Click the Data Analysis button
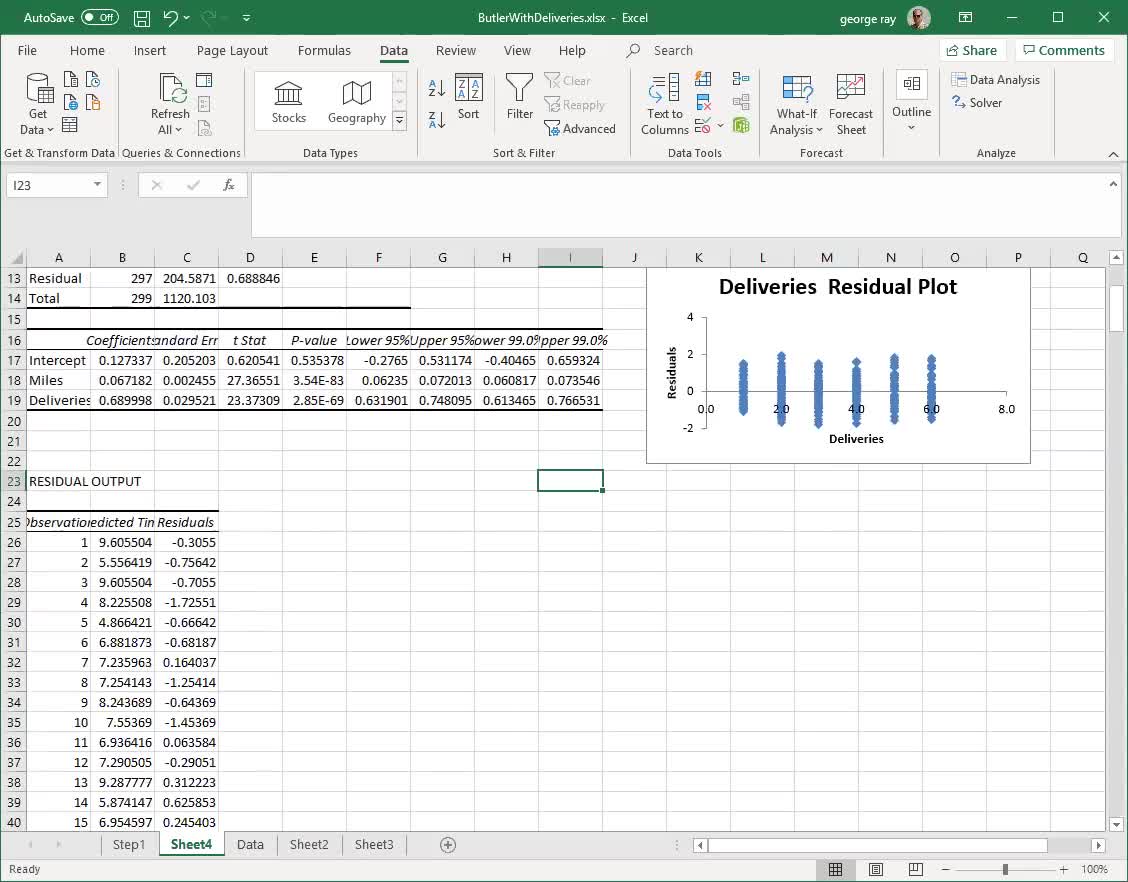This screenshot has width=1128, height=882. tap(995, 80)
